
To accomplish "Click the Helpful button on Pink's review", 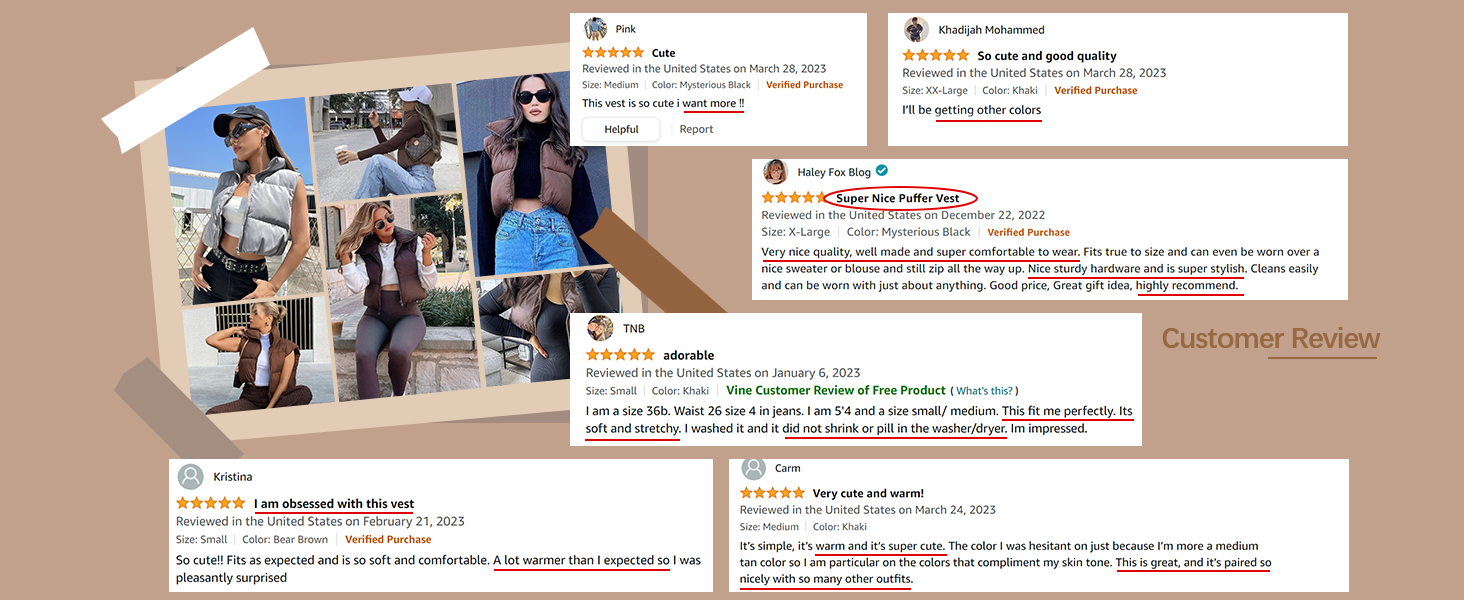I will (x=621, y=129).
